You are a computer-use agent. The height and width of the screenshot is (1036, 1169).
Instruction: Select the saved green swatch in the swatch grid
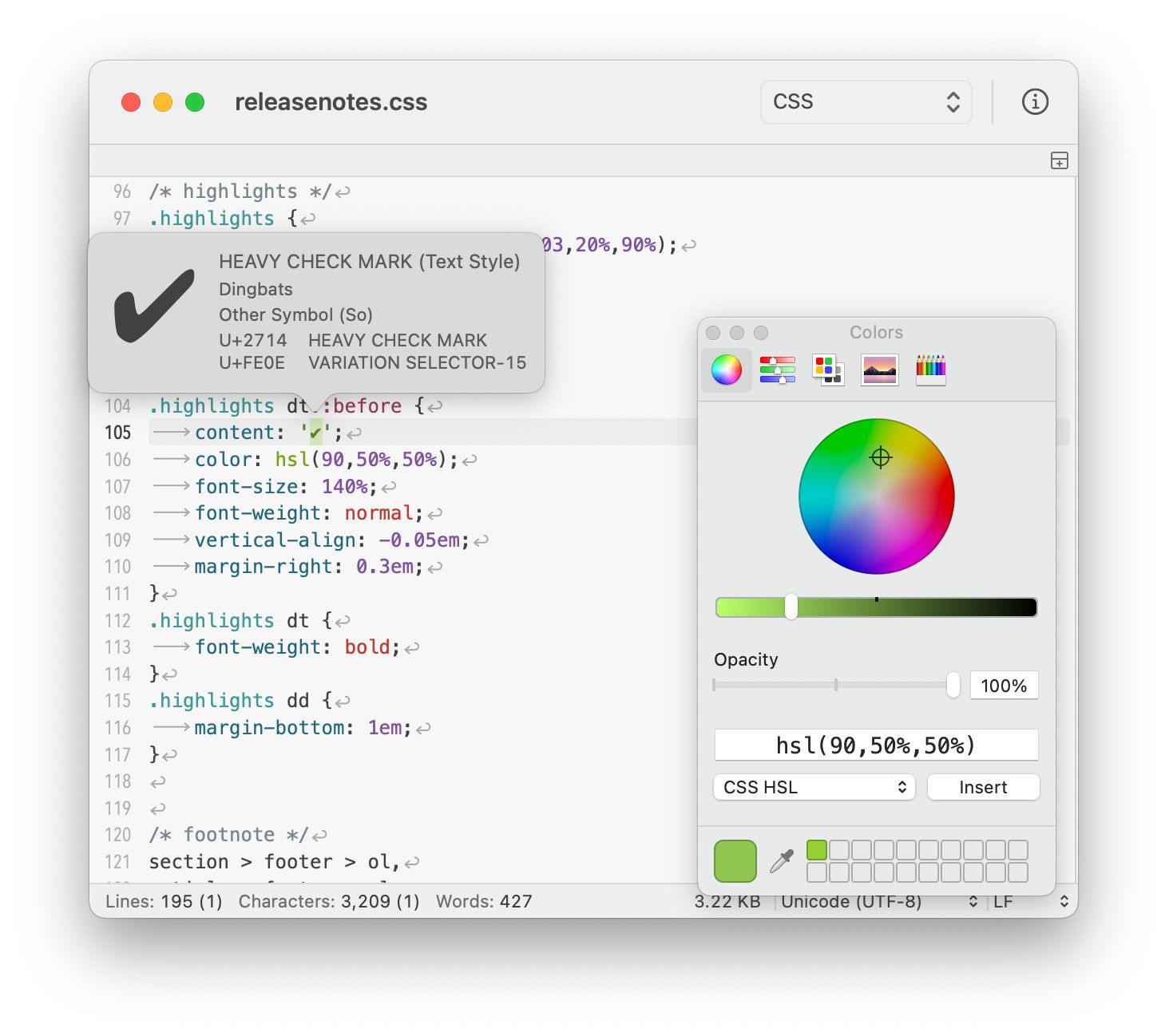(x=817, y=850)
